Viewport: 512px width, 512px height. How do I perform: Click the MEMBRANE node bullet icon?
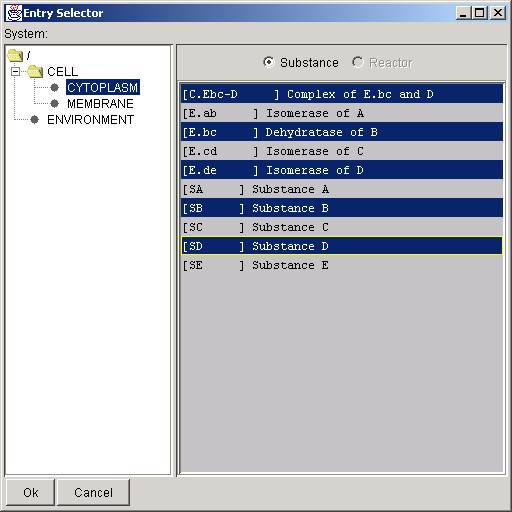coord(54,104)
